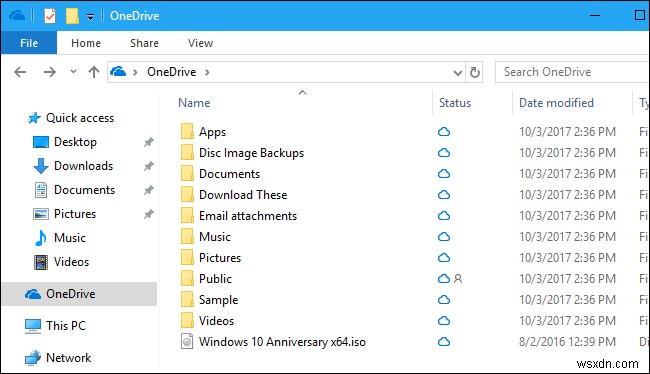Click the date modified for Apps folder
Screen dimensions: 650x374
[567, 132]
